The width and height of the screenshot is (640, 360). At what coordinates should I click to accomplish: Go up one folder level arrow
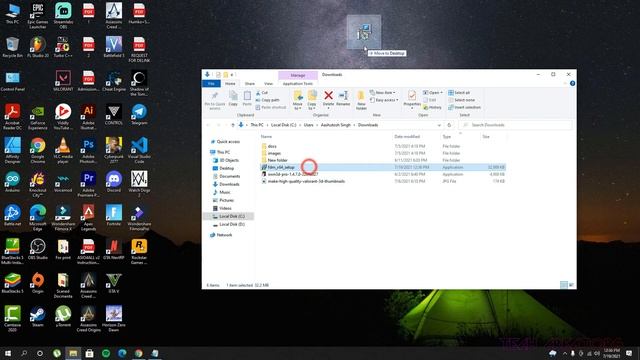pyautogui.click(x=233, y=125)
